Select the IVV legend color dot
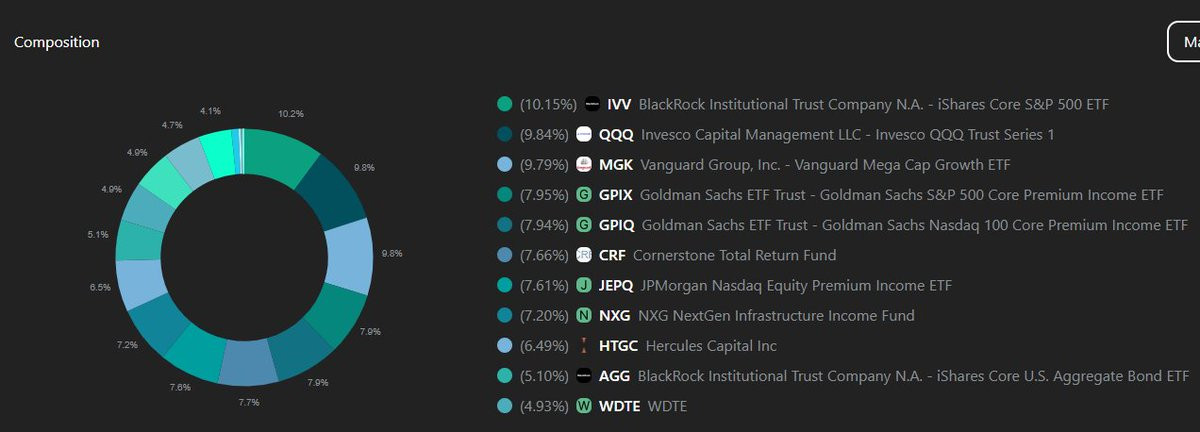 click(x=505, y=104)
